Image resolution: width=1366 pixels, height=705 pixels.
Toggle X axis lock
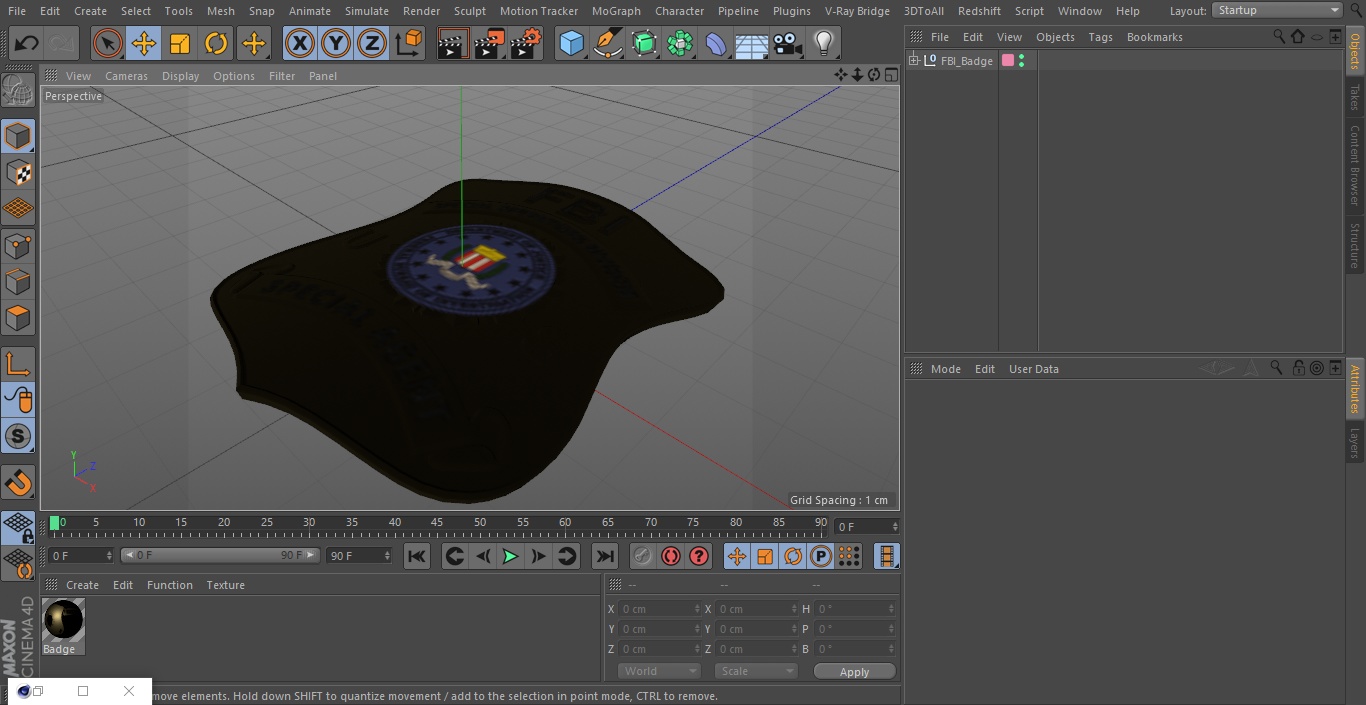[299, 44]
